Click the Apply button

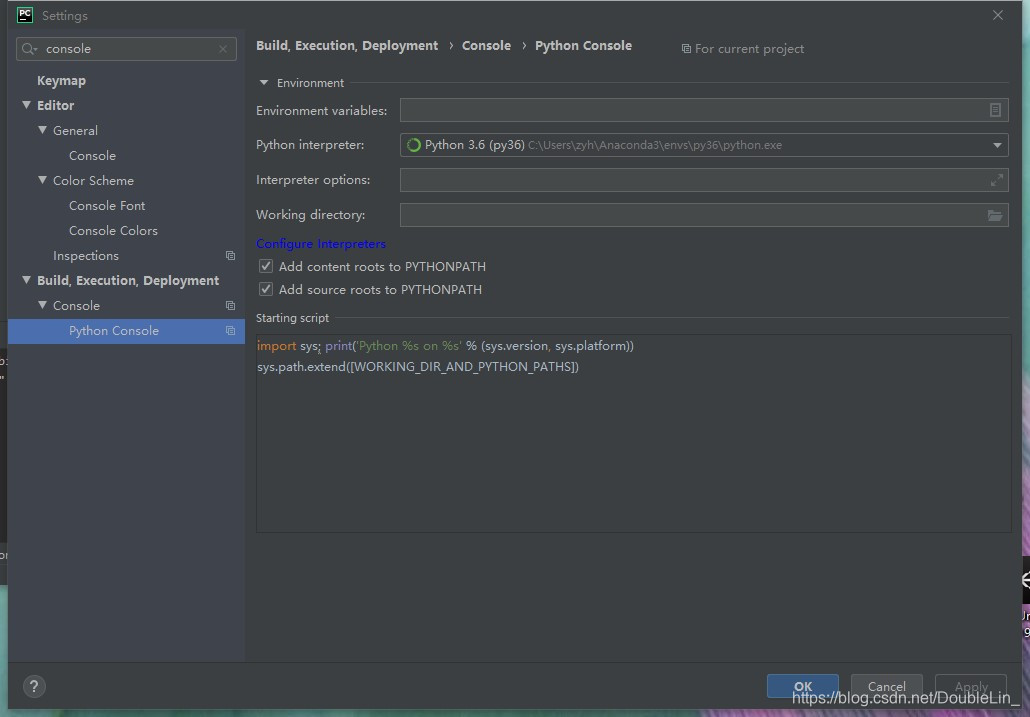pyautogui.click(x=971, y=686)
